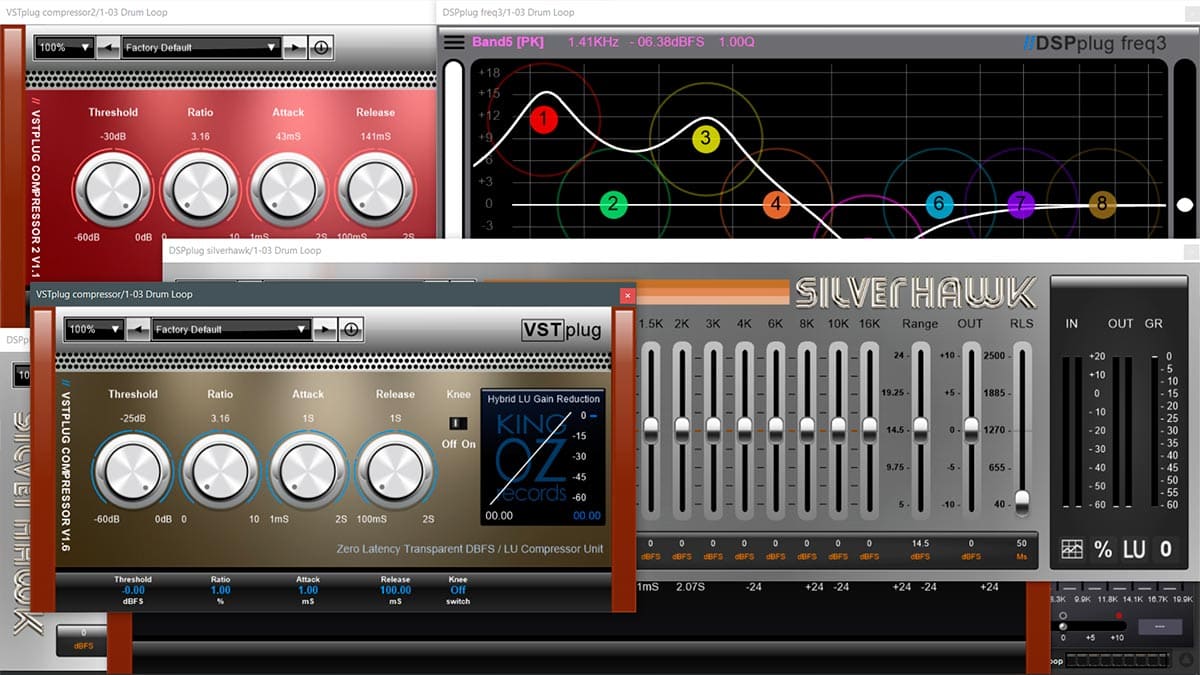The height and width of the screenshot is (675, 1200).
Task: Select red band 1 node in freq3
Action: click(x=543, y=120)
